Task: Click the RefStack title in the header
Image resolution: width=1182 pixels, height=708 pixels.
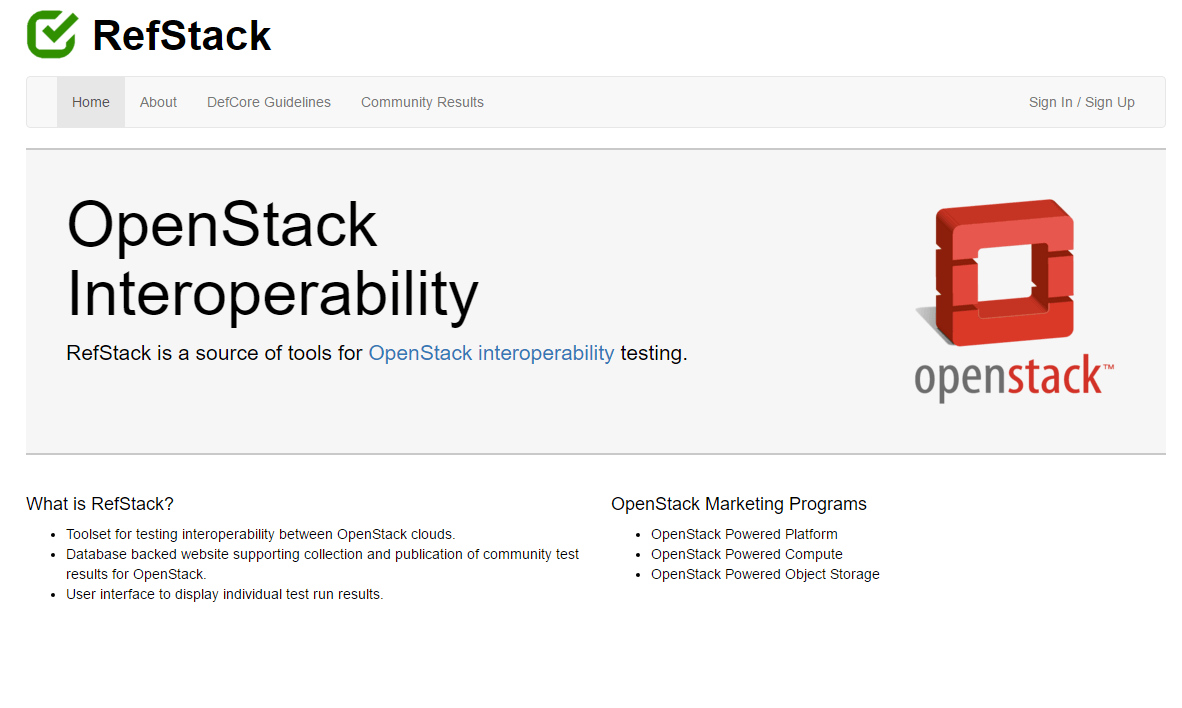Action: [181, 35]
